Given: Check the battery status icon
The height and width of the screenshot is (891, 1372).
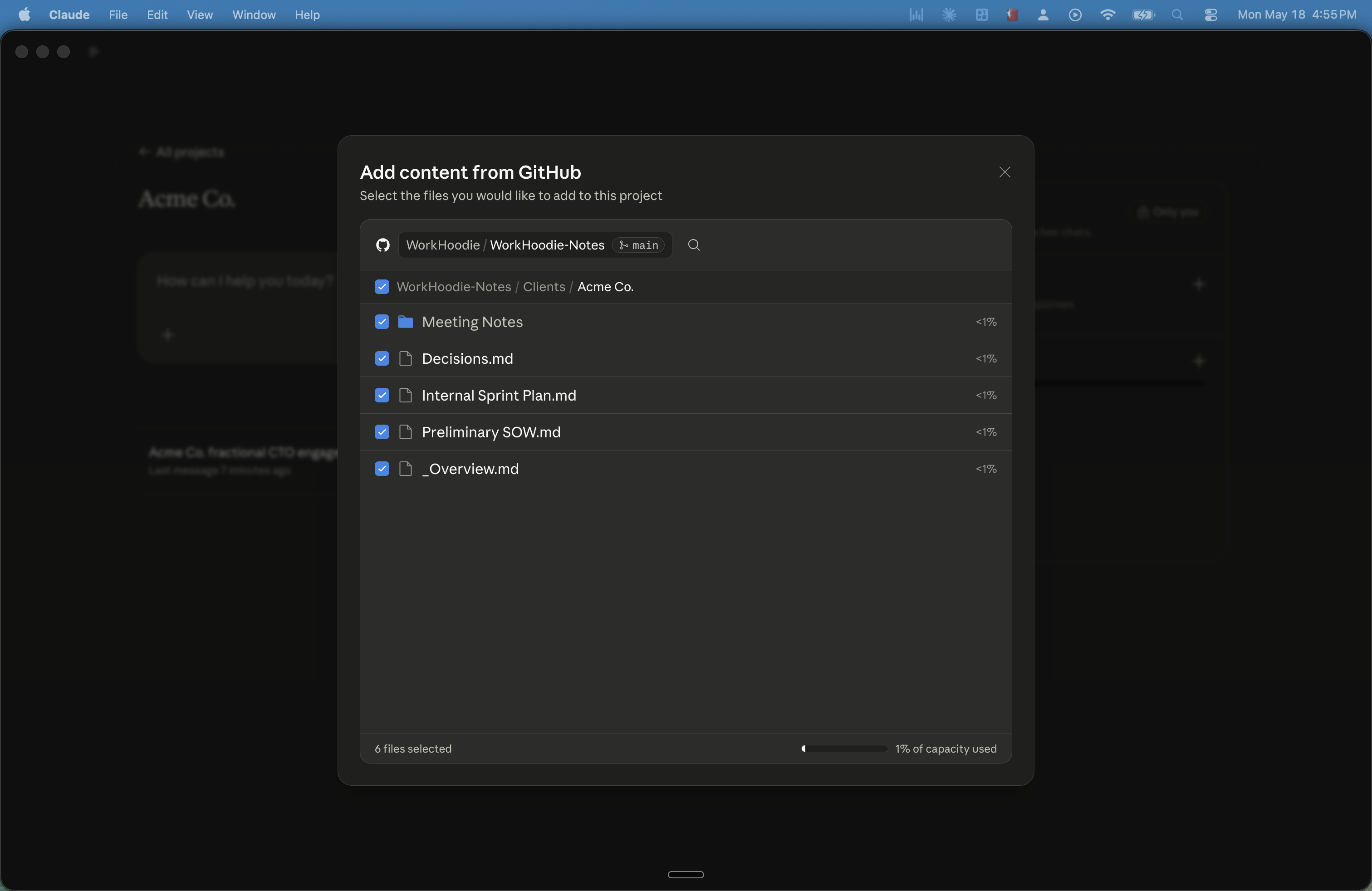Looking at the screenshot, I should 1143,15.
